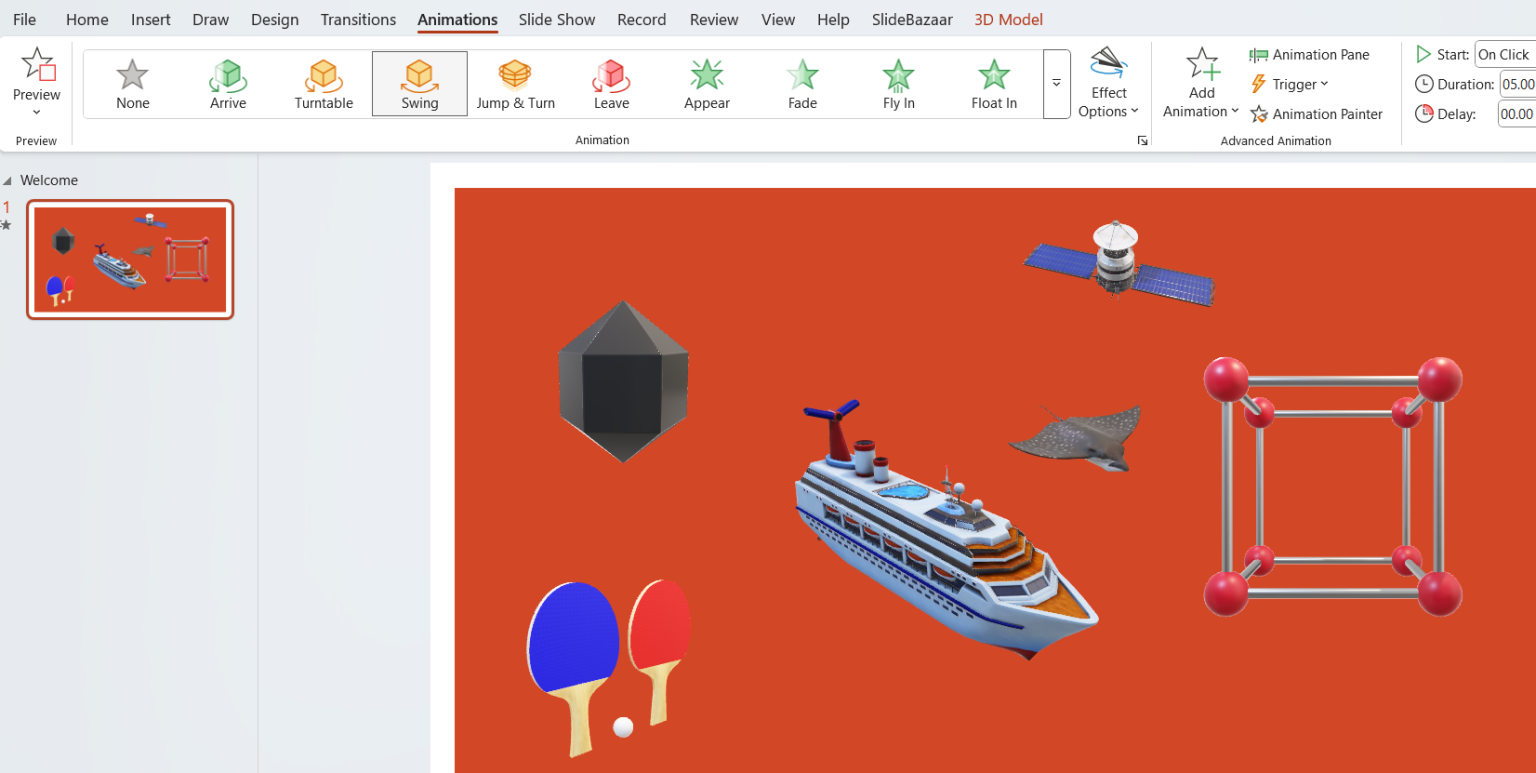Screen dimensions: 1536x773
Task: Open the Start On Click dropdown
Action: pyautogui.click(x=1504, y=54)
